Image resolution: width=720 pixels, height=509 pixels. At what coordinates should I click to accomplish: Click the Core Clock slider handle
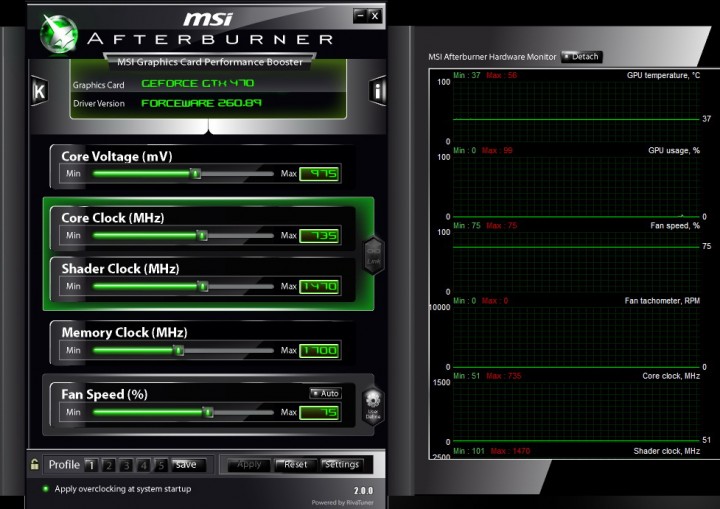[202, 236]
